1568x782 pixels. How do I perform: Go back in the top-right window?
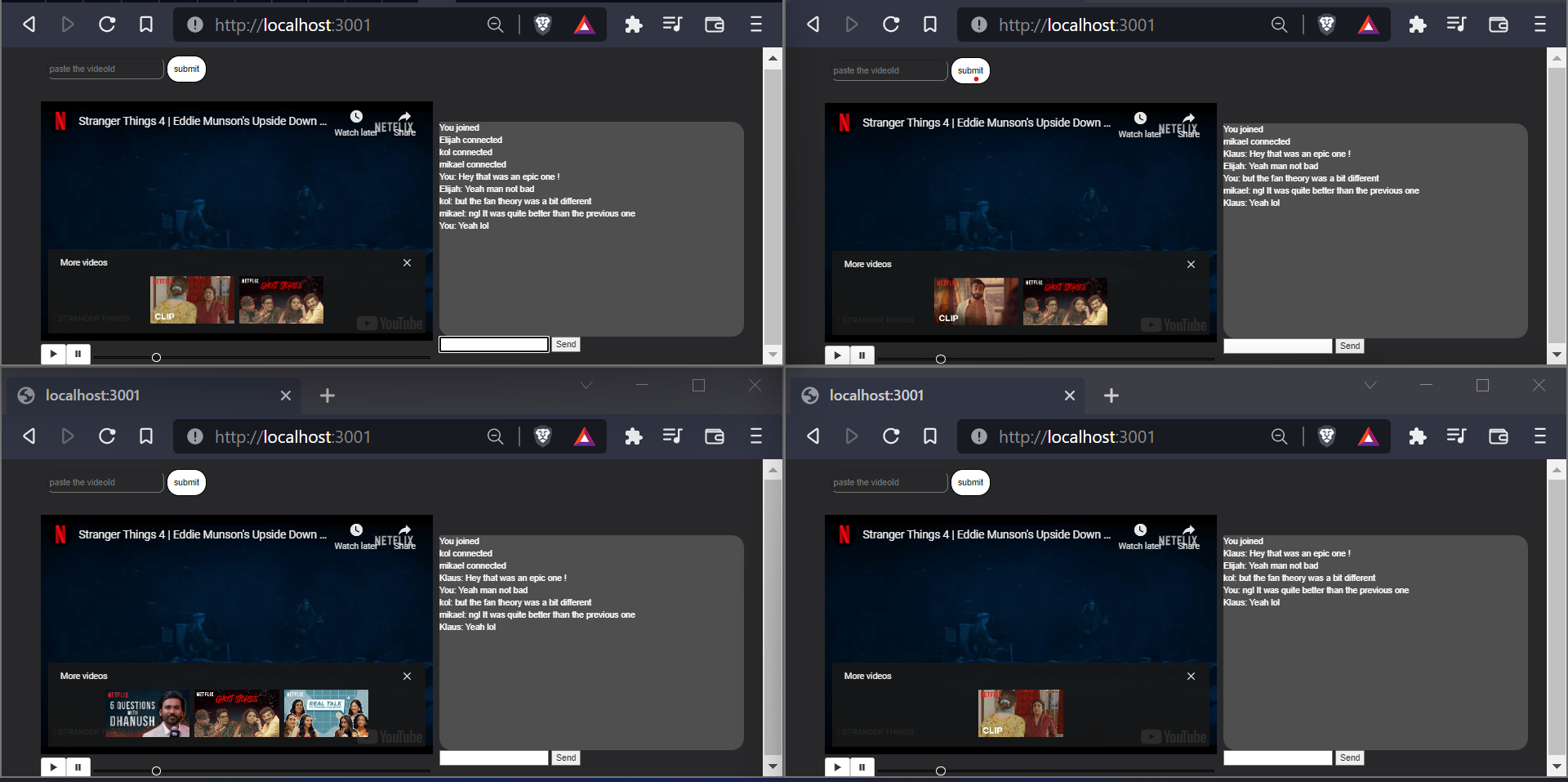point(813,25)
